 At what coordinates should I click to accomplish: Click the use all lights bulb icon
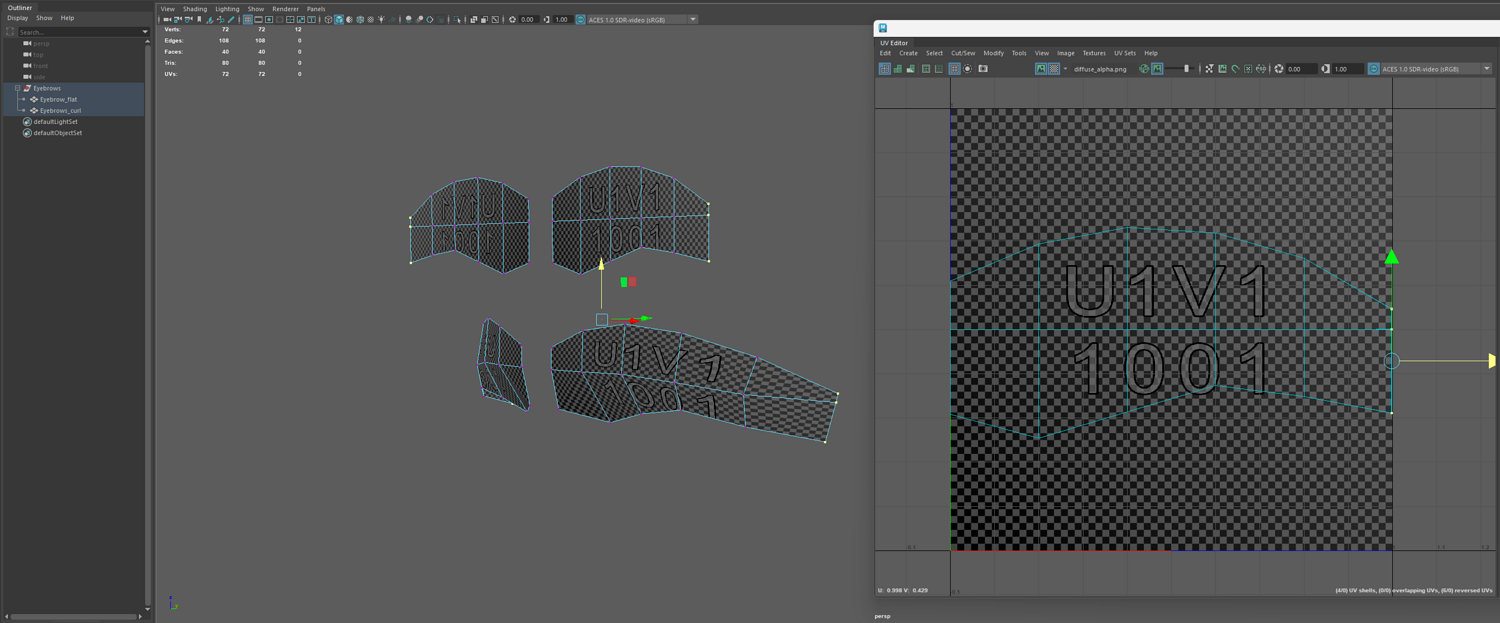(x=381, y=20)
